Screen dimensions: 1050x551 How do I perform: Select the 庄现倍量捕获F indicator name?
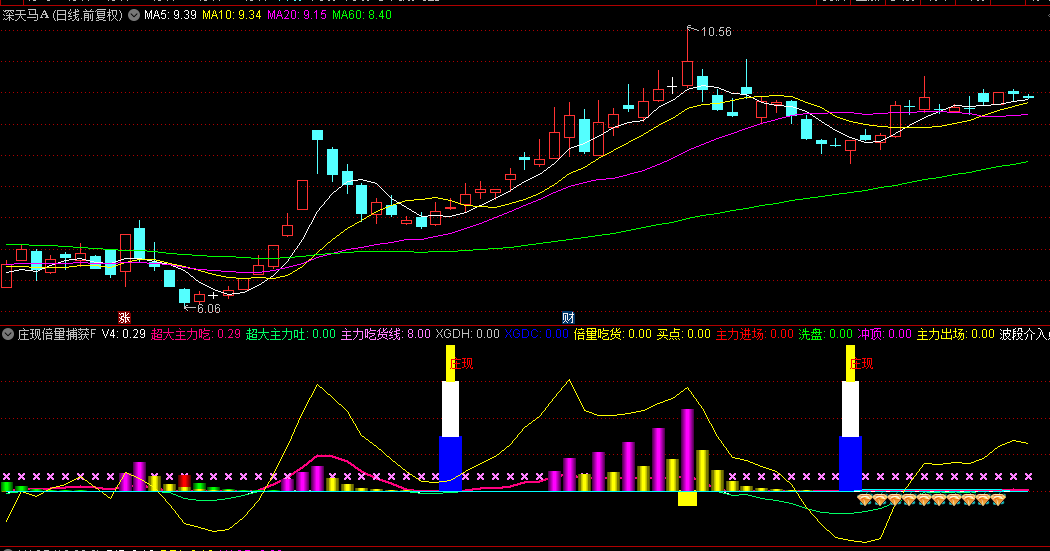coord(57,334)
